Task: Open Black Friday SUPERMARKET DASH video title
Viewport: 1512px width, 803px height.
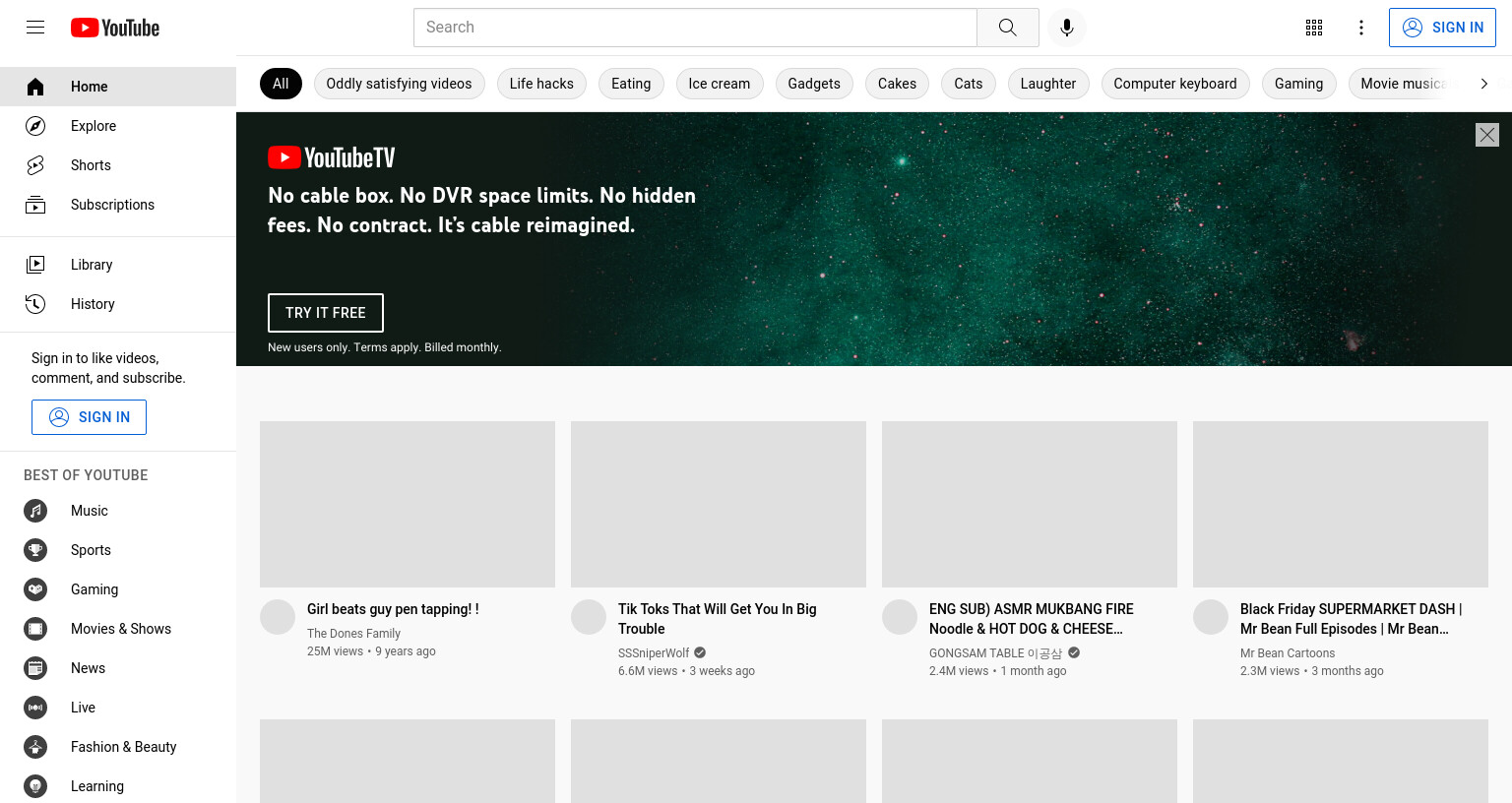Action: point(1352,619)
